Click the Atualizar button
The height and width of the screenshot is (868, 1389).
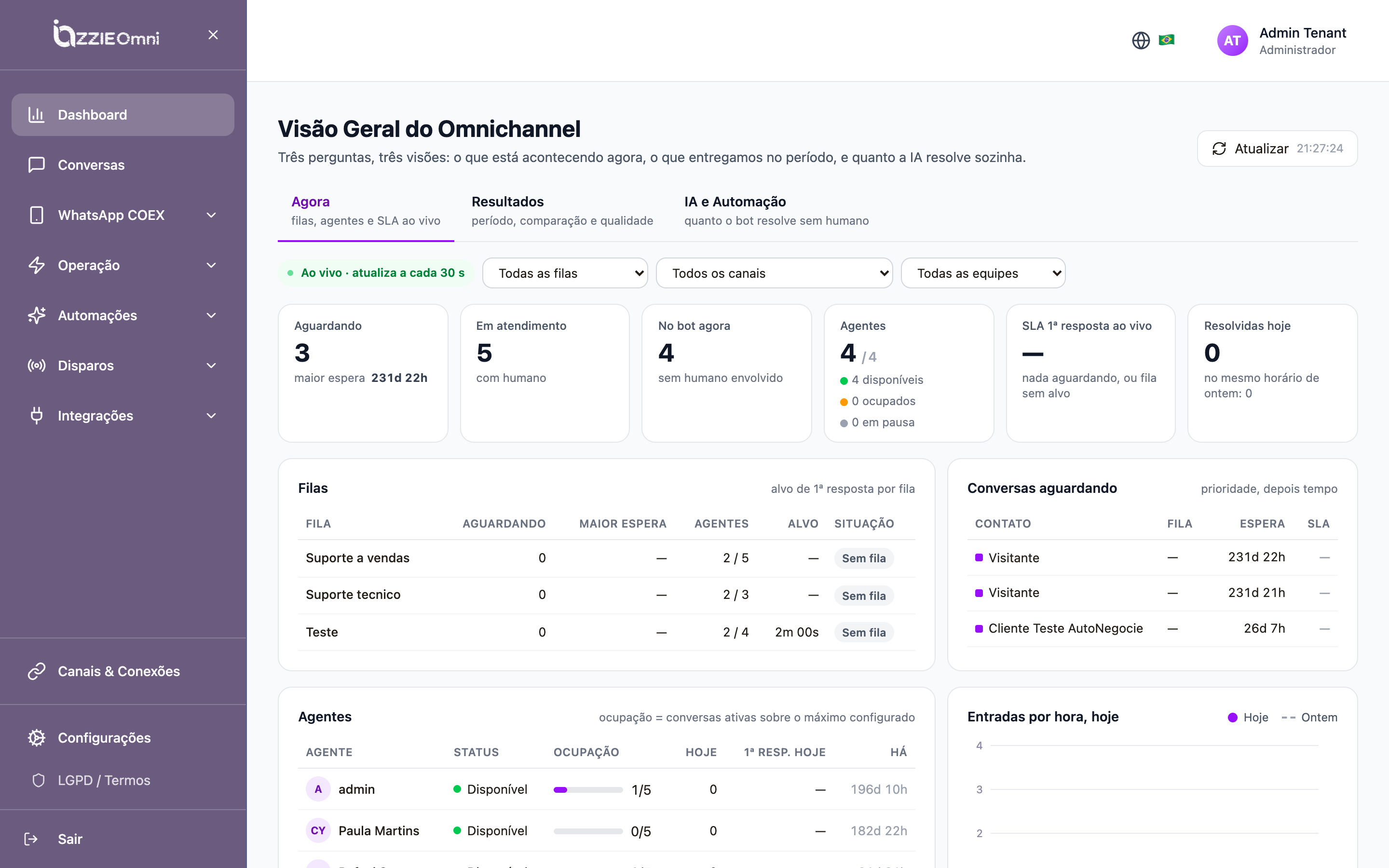[x=1277, y=149]
